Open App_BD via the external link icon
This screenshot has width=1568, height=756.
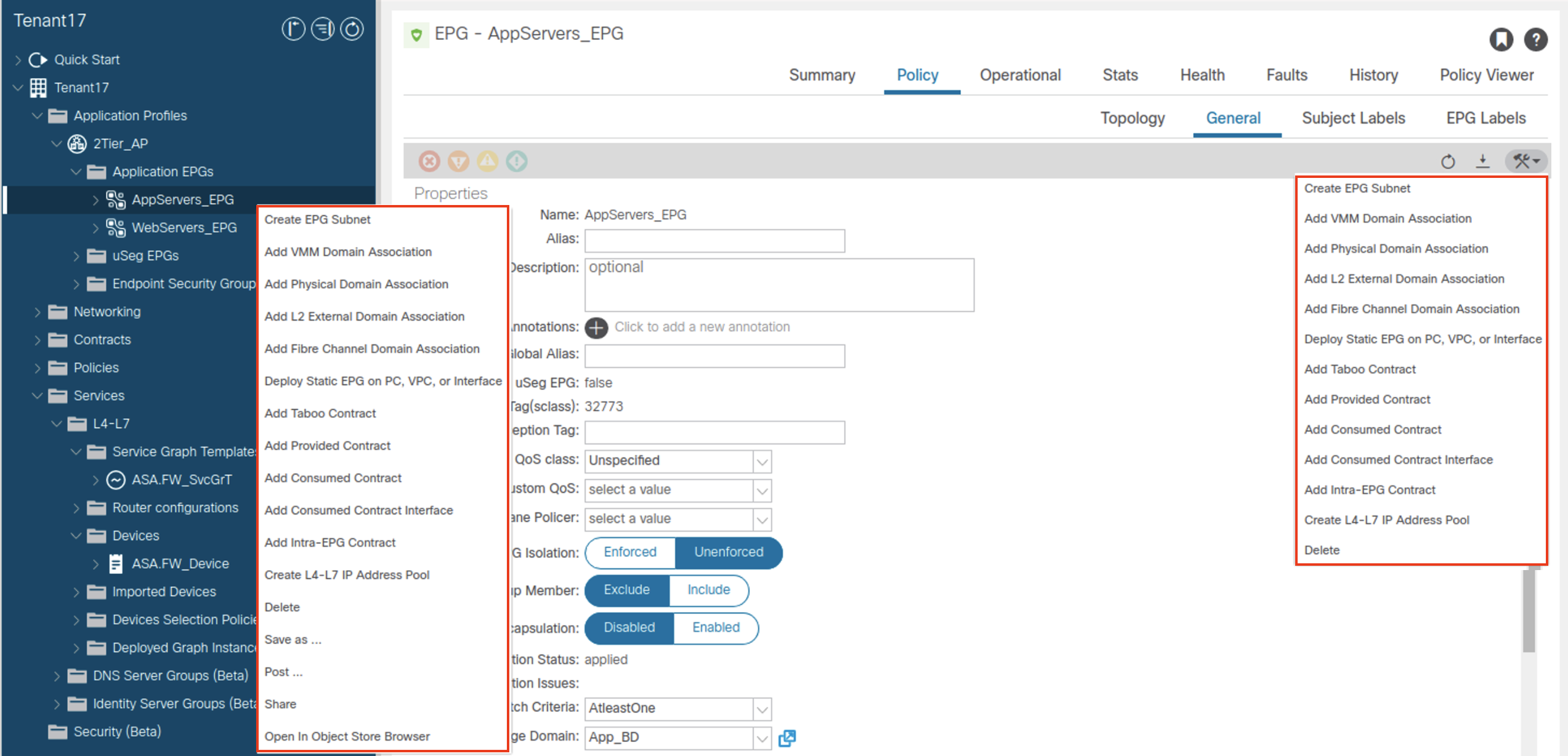coord(787,738)
